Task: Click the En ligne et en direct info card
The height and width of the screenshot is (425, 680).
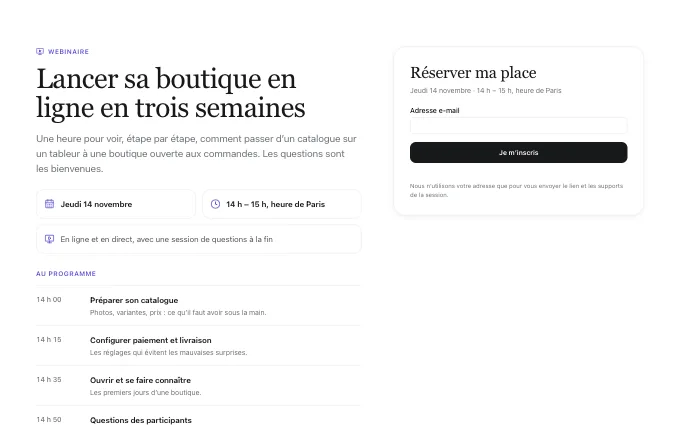Action: 199,239
